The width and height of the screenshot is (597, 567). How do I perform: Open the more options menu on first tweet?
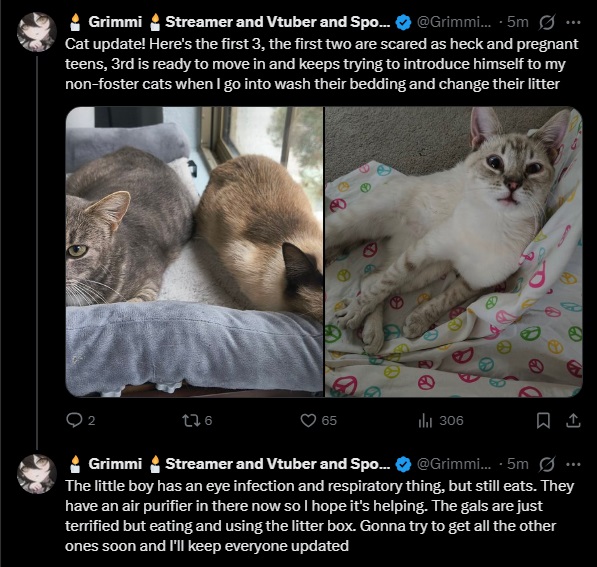click(x=573, y=22)
